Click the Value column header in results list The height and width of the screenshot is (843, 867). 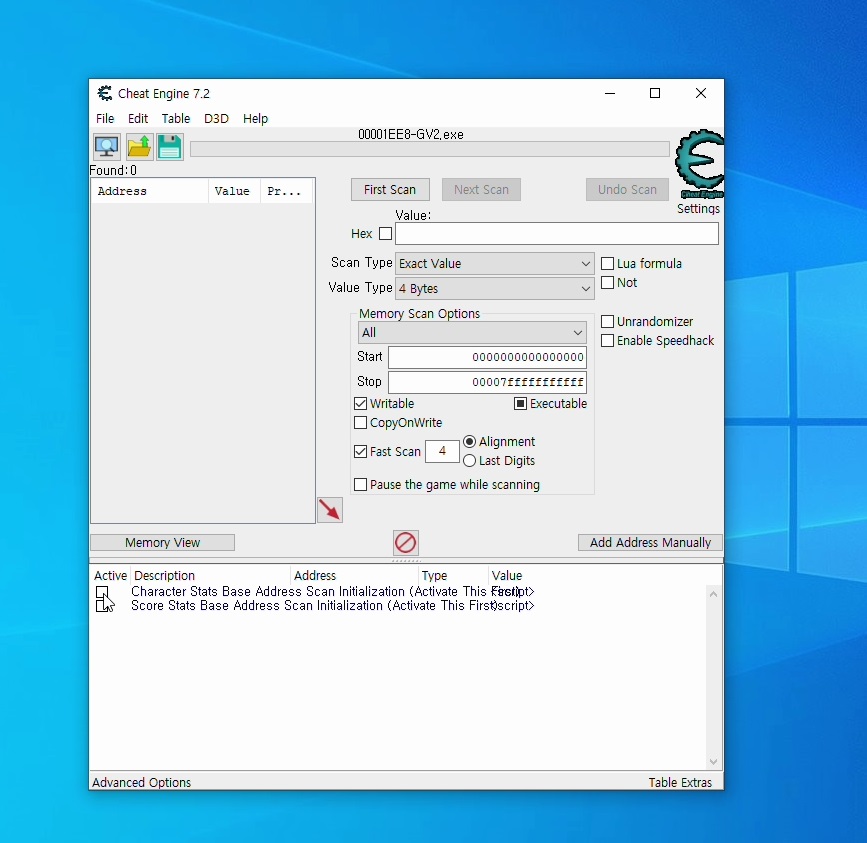click(x=234, y=191)
